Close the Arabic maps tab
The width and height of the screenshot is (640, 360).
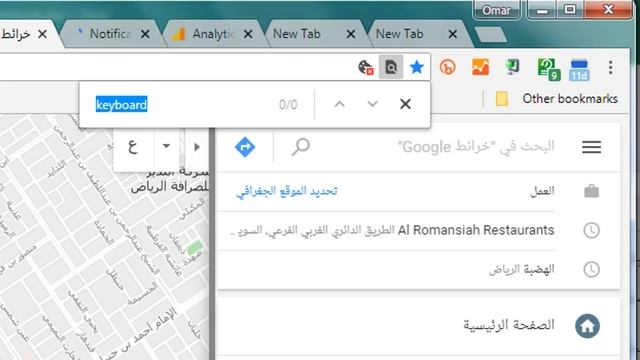[42, 34]
